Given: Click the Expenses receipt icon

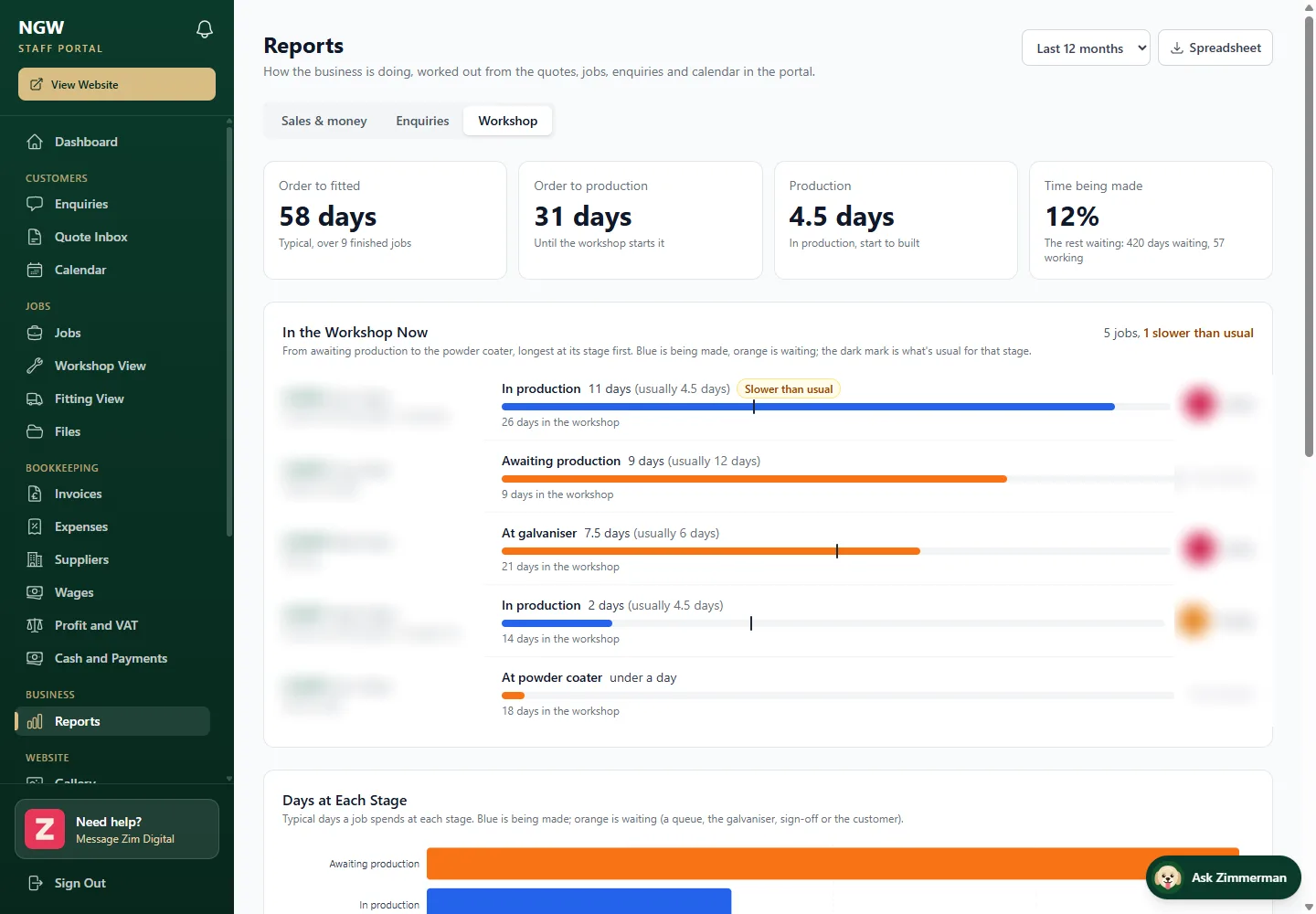Looking at the screenshot, I should (35, 526).
